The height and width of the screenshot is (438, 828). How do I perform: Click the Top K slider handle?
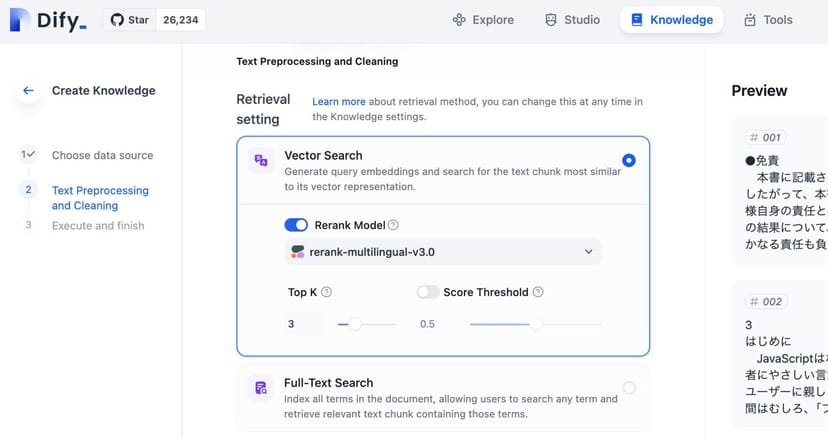pos(354,324)
